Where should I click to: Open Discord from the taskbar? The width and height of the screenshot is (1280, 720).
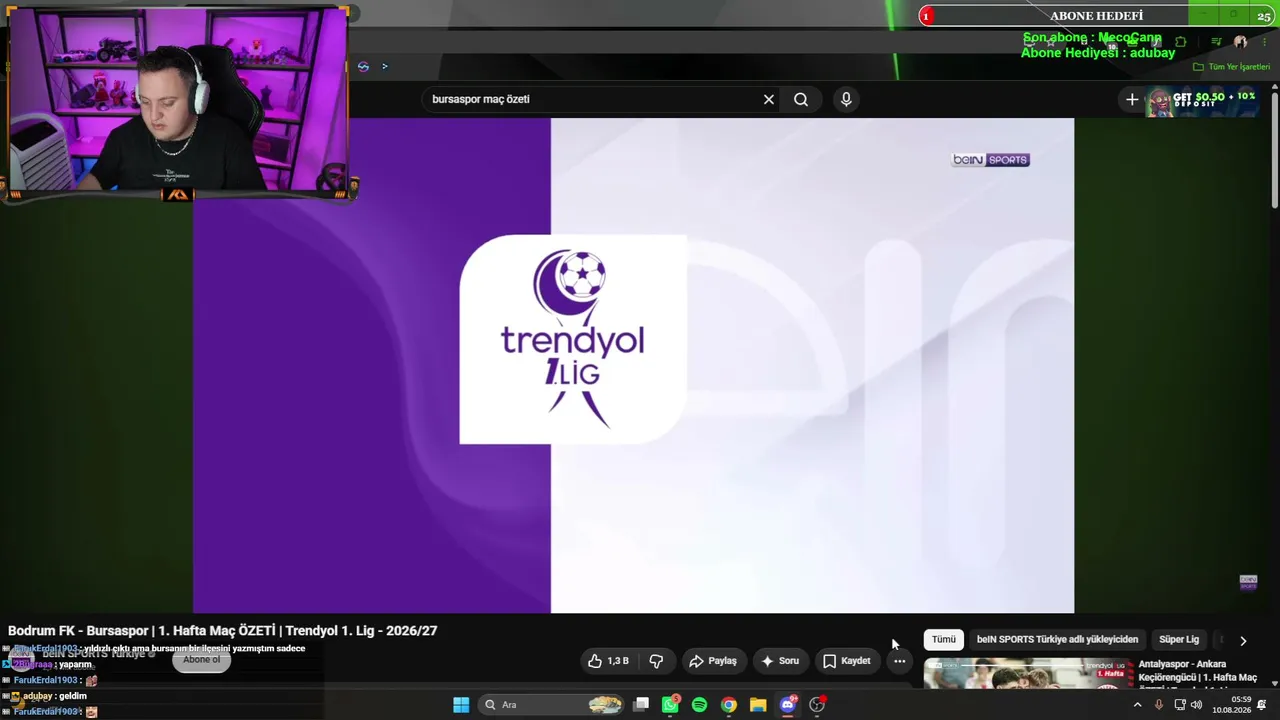[x=788, y=705]
